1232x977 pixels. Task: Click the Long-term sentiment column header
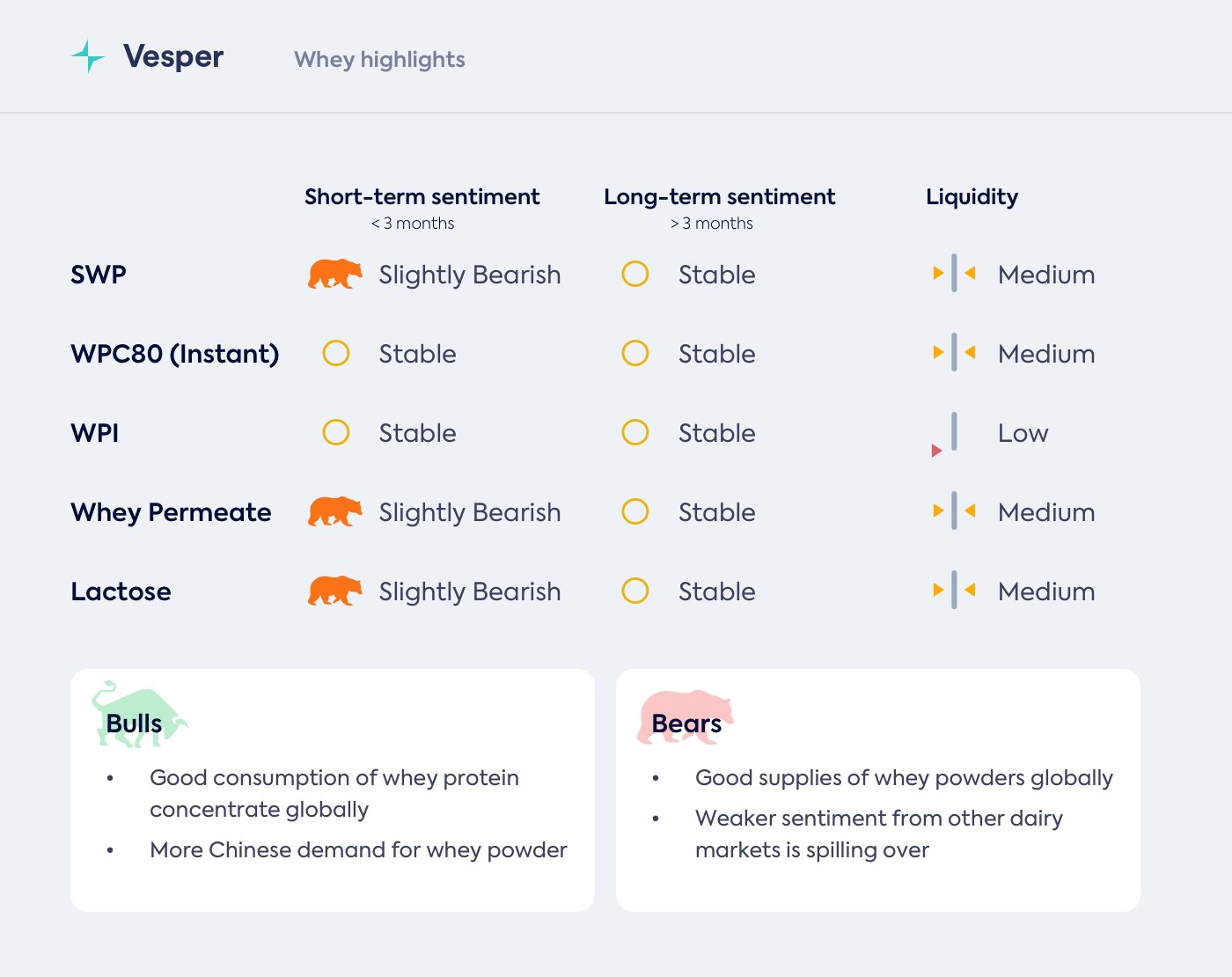[x=719, y=197]
